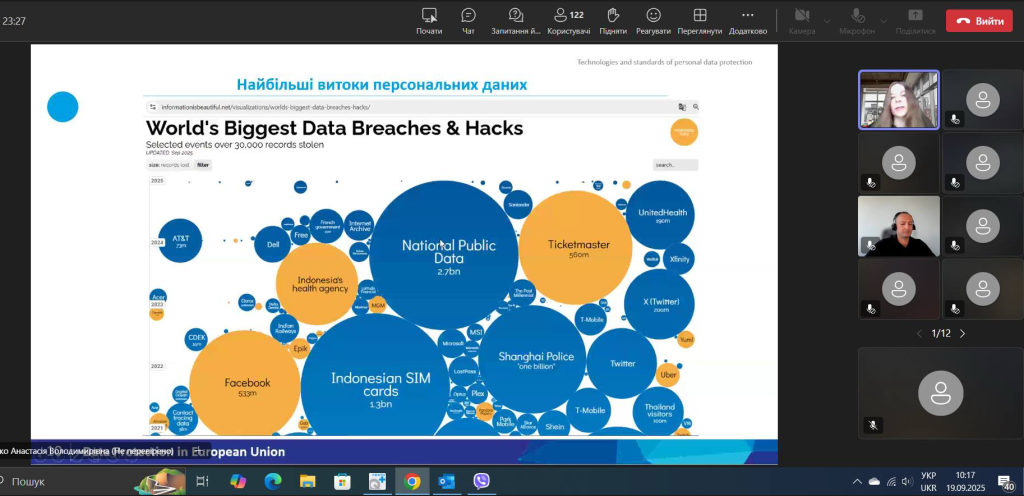
Task: Go to the next participants page arrow
Action: pyautogui.click(x=962, y=333)
